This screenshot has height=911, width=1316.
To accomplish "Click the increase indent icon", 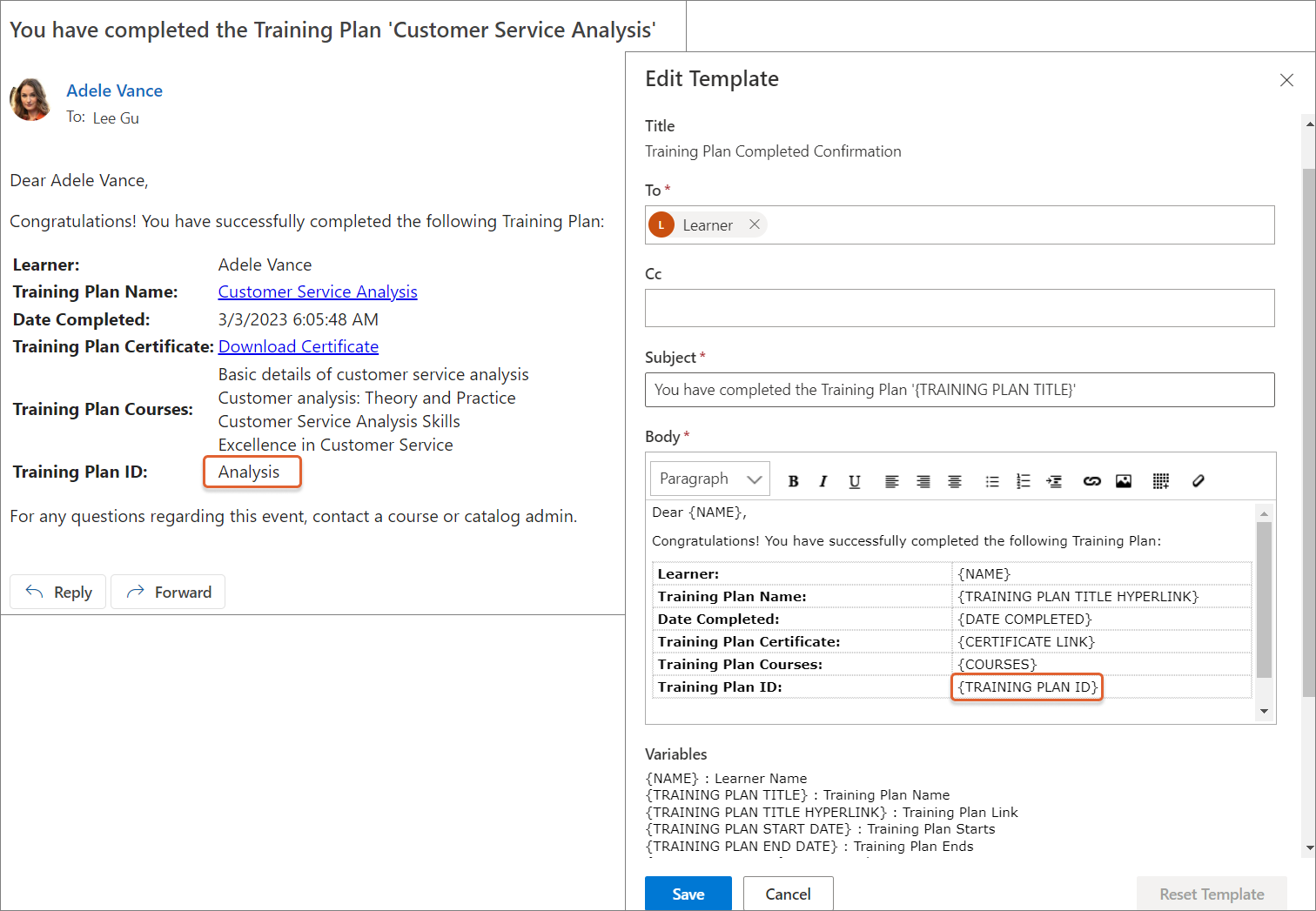I will [1054, 481].
